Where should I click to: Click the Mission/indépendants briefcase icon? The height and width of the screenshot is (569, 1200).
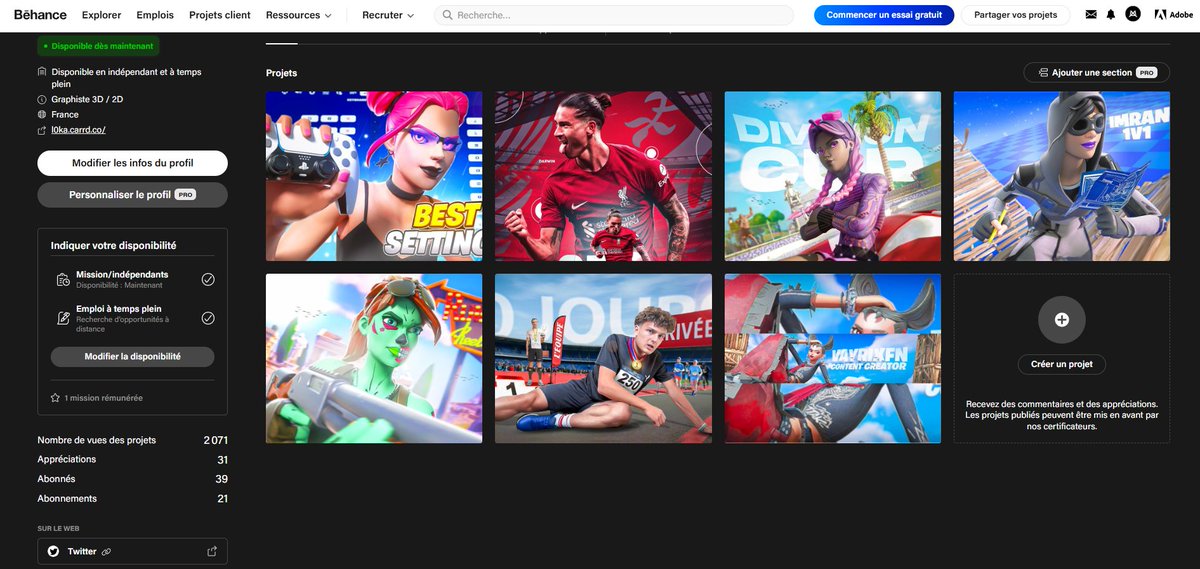click(63, 279)
